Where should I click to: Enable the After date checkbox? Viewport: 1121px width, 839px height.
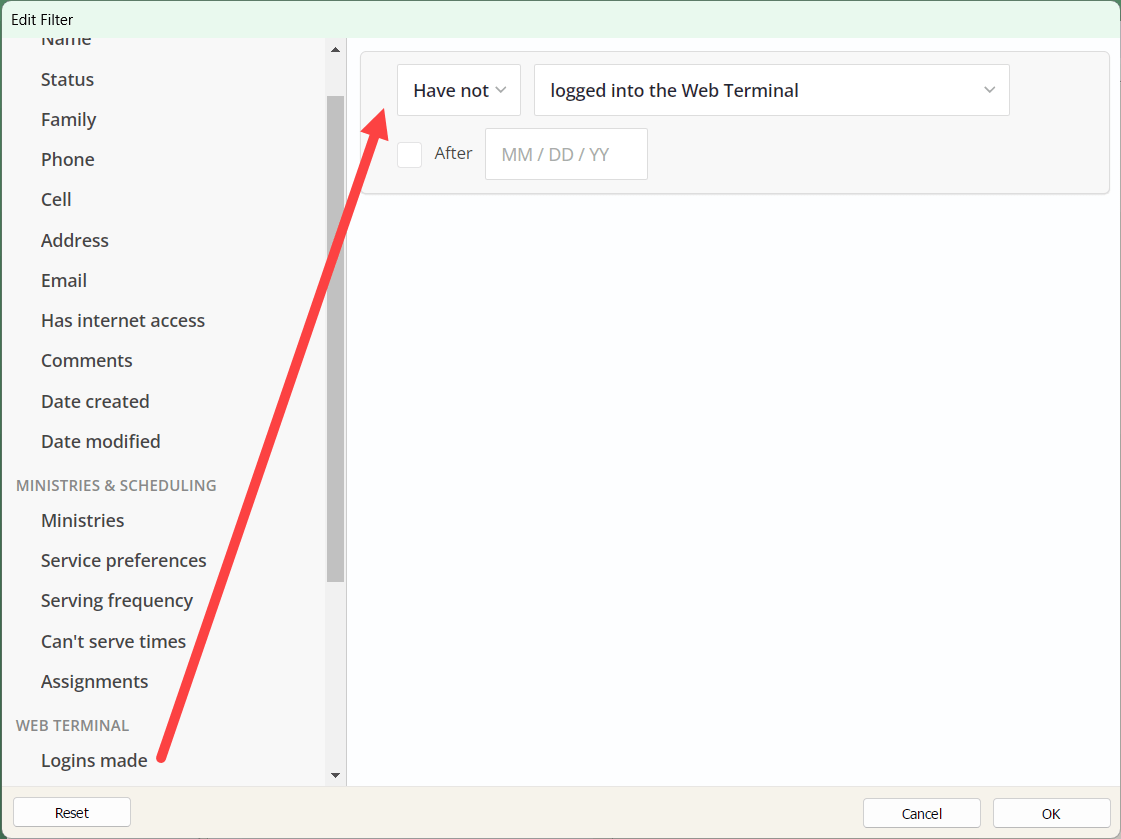coord(409,154)
